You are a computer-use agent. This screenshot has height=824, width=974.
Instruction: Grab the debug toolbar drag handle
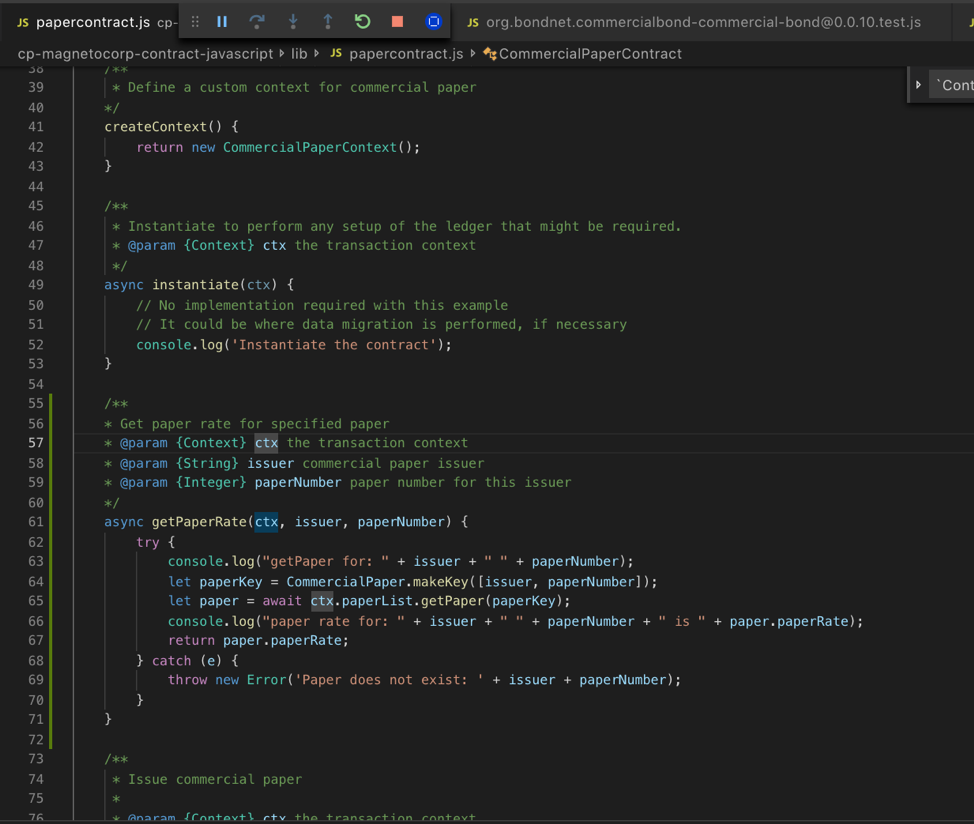[195, 21]
